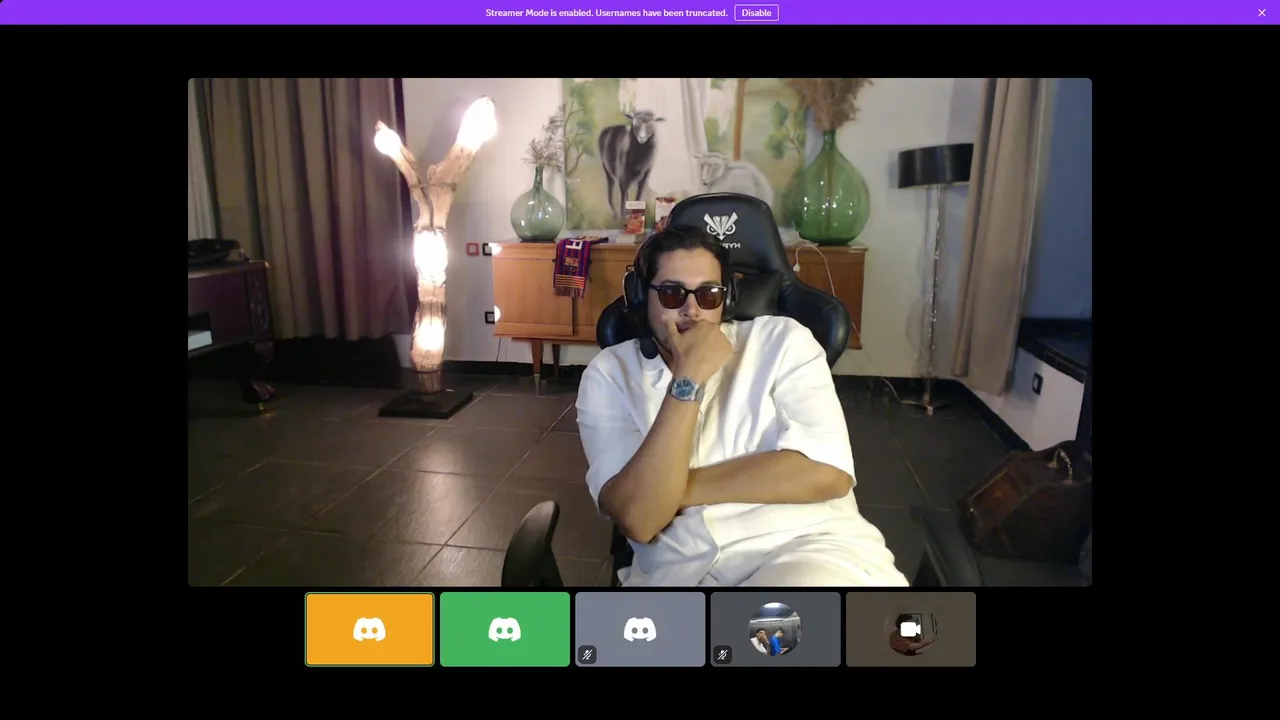The width and height of the screenshot is (1280, 720).
Task: Select the participant tile with photo avatar
Action: coord(775,629)
